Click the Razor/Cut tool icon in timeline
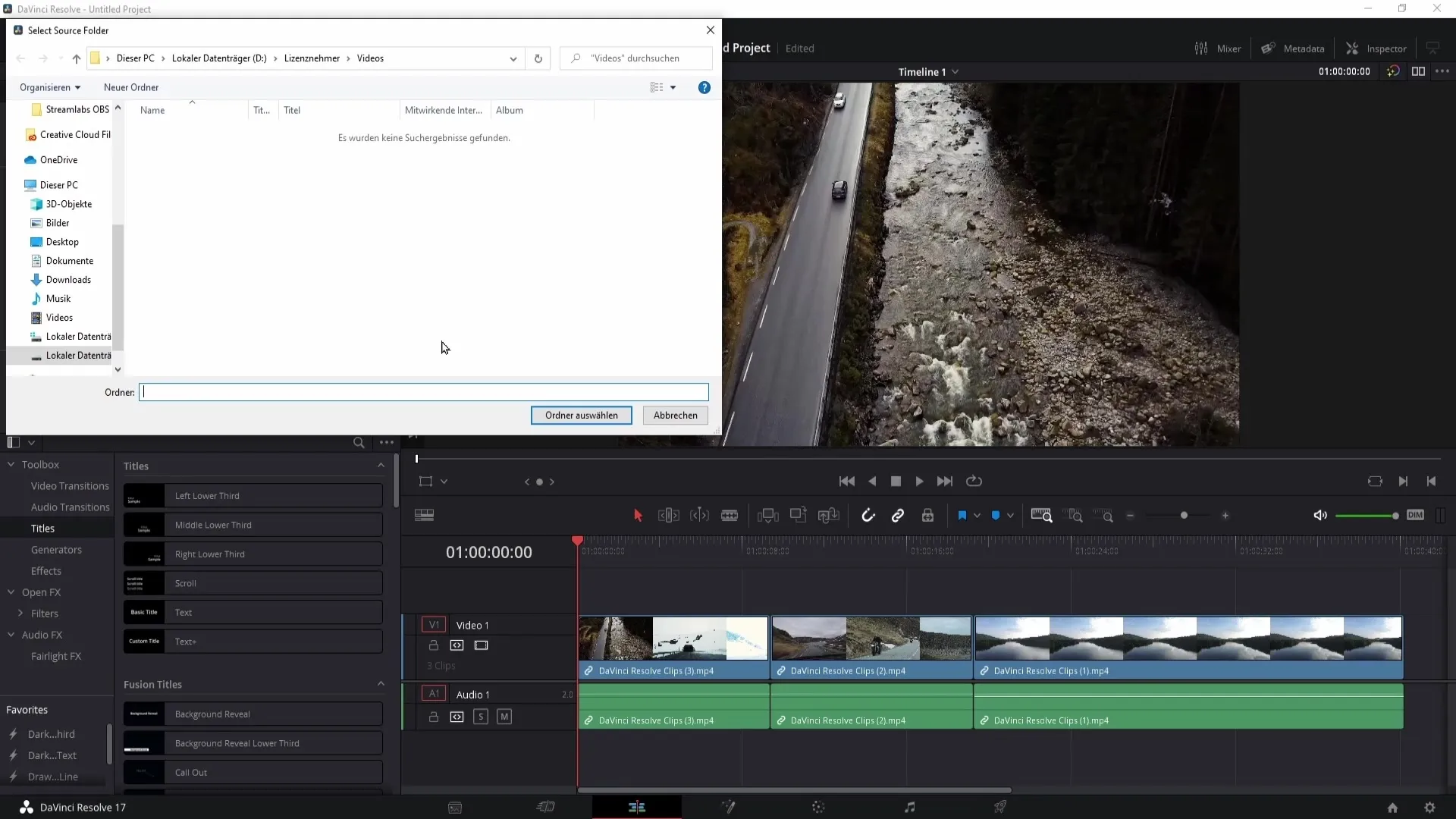The height and width of the screenshot is (819, 1456). (730, 515)
